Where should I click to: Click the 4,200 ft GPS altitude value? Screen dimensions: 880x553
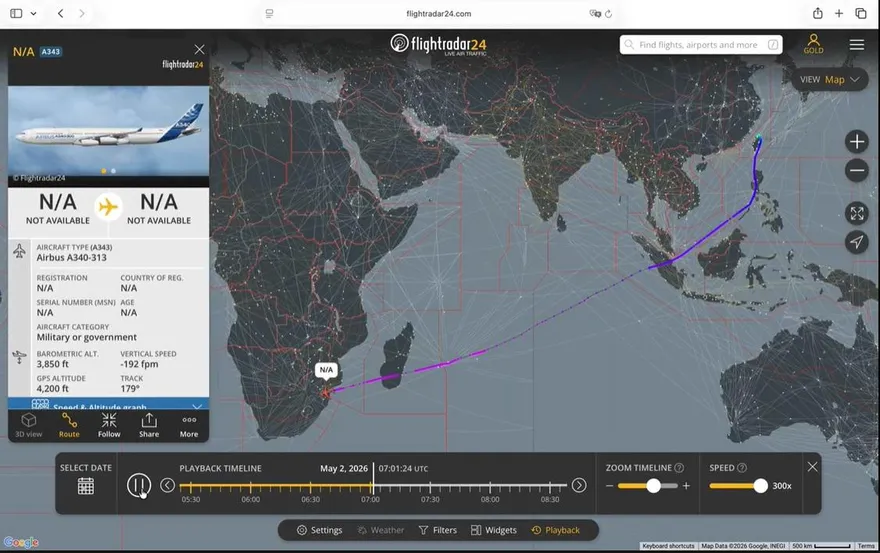53,389
